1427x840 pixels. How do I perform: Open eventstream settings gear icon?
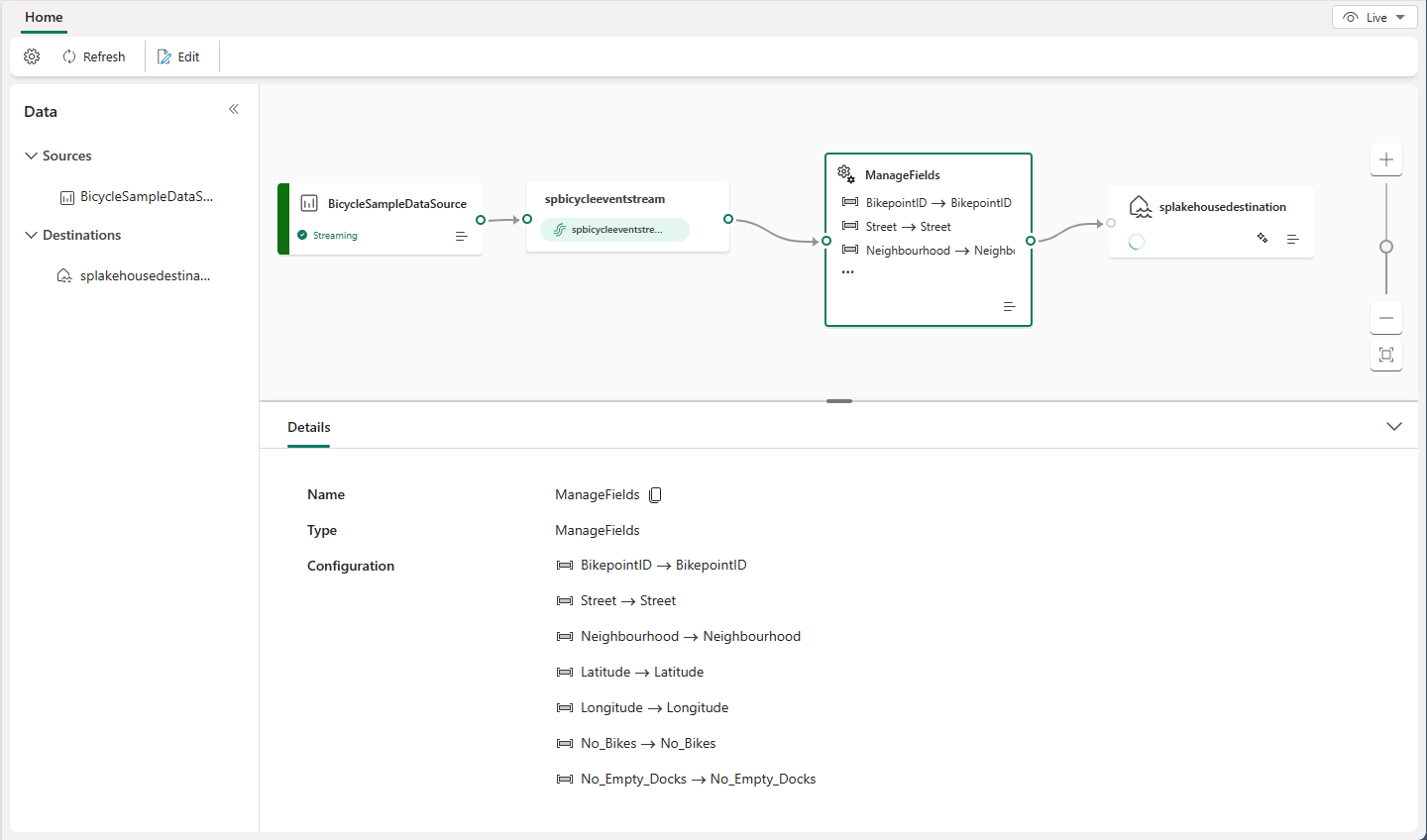pyautogui.click(x=32, y=56)
